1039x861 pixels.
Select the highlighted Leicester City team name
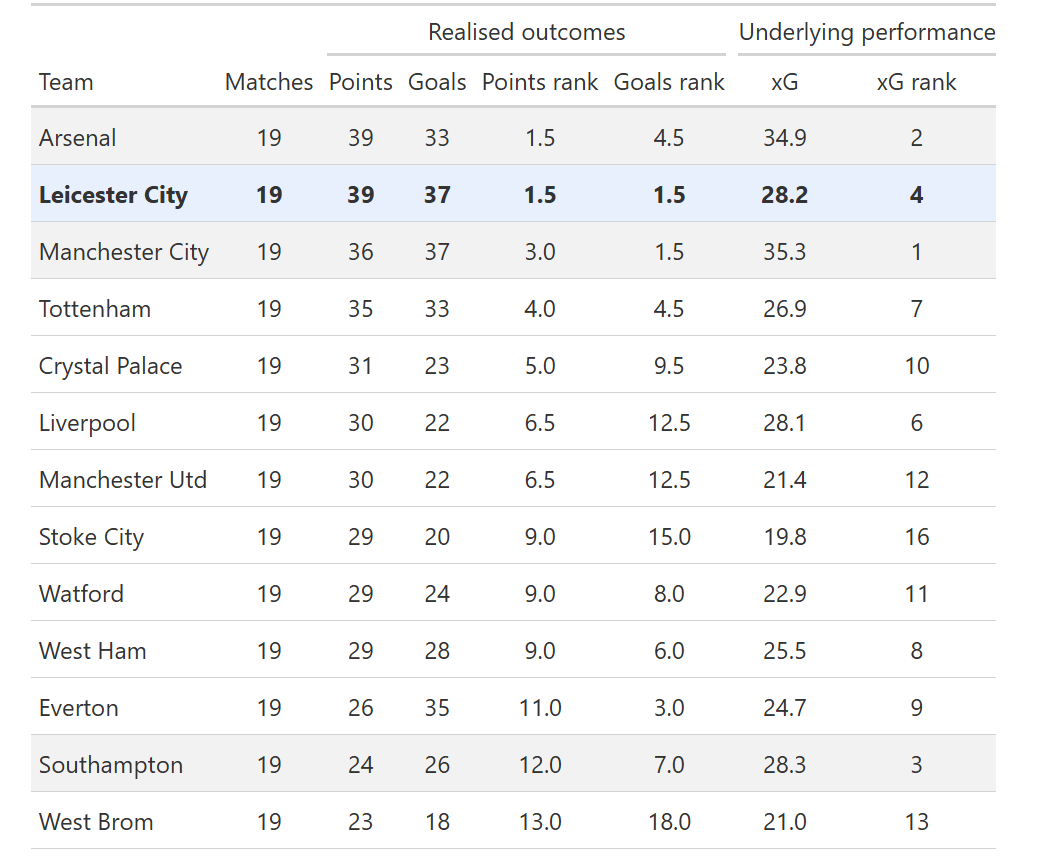point(113,195)
